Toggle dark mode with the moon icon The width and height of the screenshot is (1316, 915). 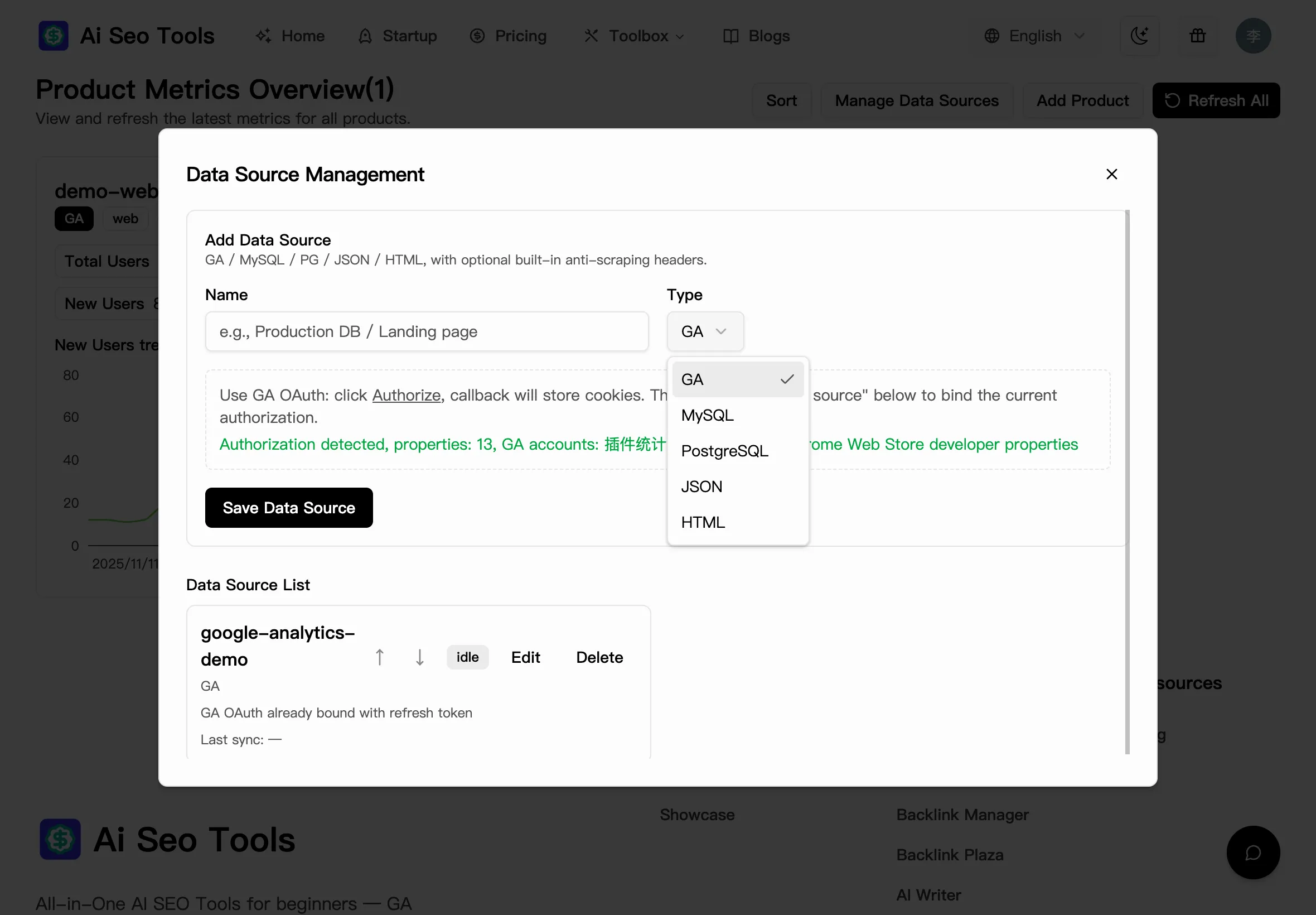pyautogui.click(x=1140, y=36)
